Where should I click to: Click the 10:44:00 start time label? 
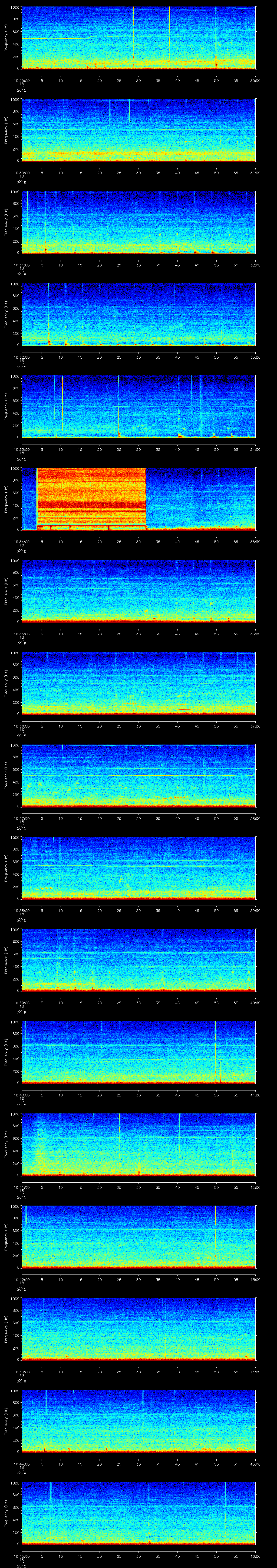(21, 1464)
